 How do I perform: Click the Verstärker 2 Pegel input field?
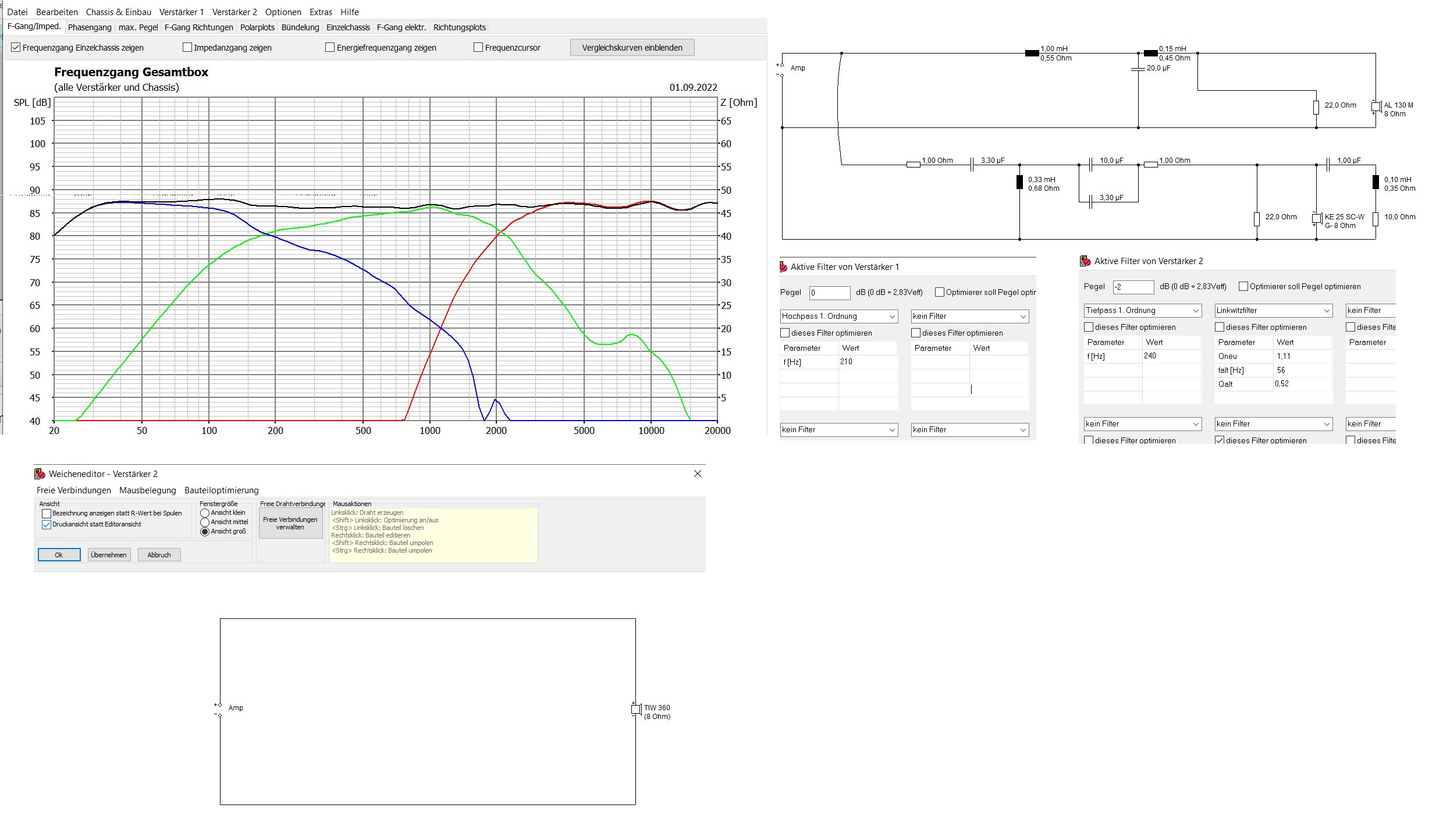(1132, 287)
